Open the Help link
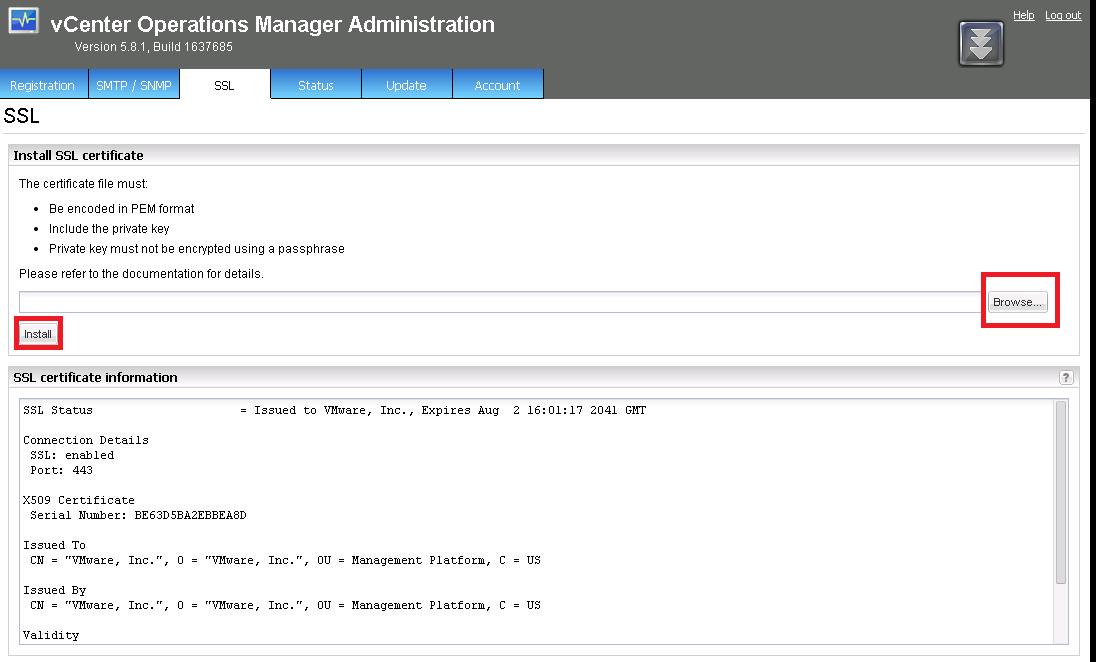 coord(1023,15)
